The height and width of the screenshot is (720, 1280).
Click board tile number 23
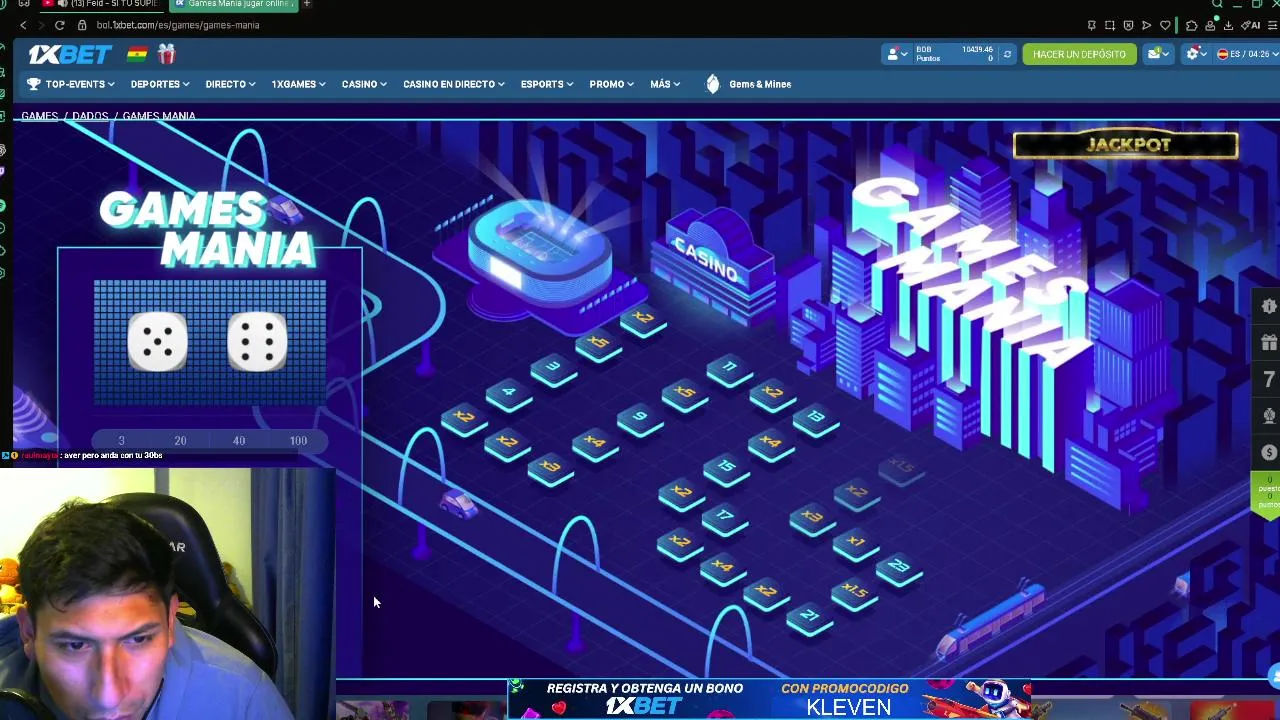click(898, 570)
